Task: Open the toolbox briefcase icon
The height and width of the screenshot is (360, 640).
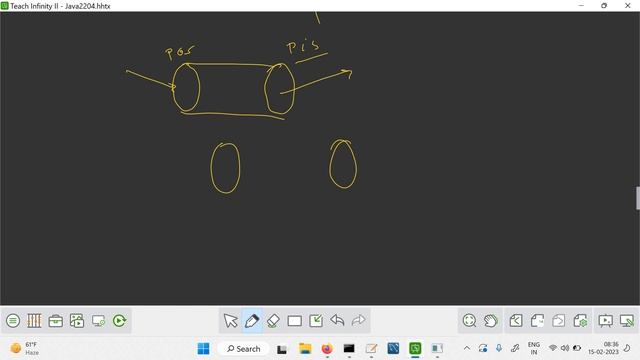Action: [56, 321]
